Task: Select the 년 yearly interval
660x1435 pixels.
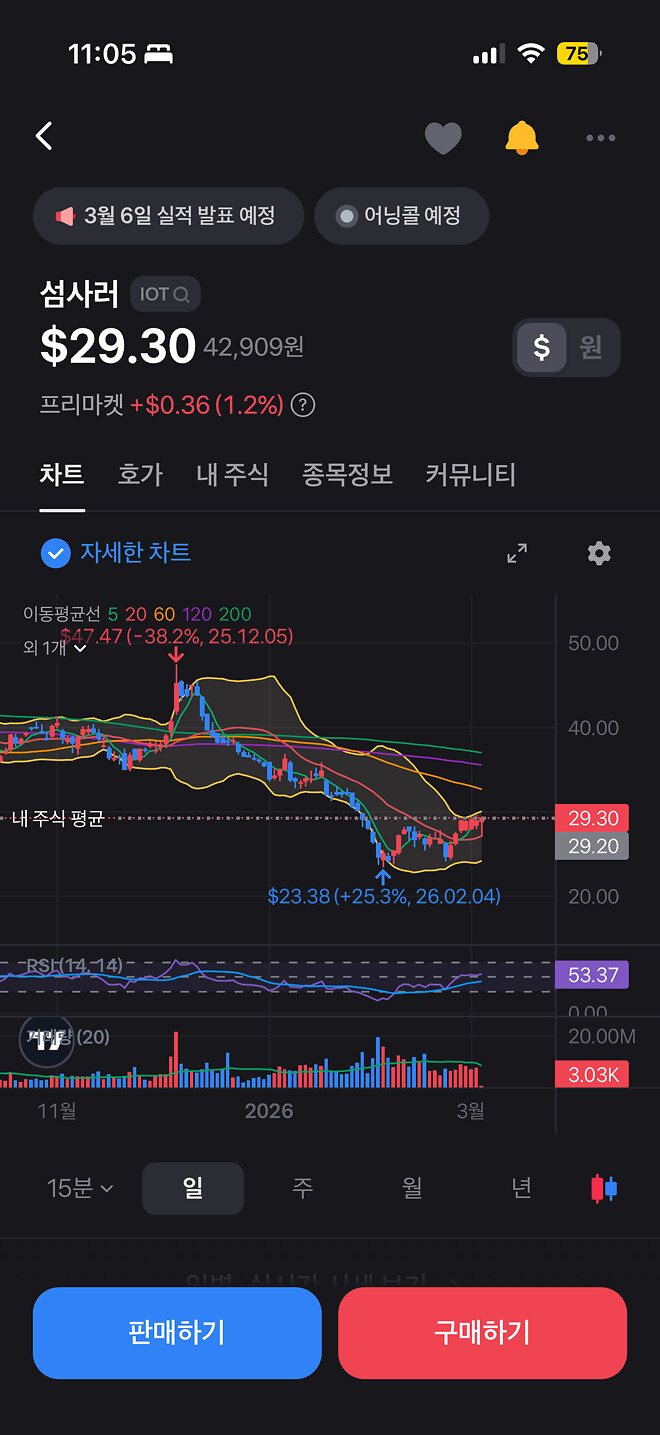Action: click(x=521, y=1188)
